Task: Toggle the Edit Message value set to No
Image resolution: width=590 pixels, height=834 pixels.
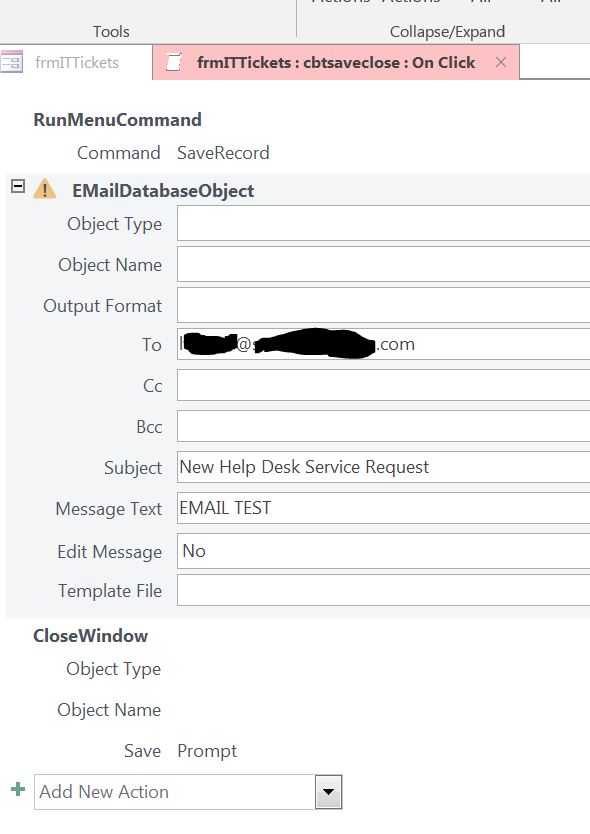Action: (384, 551)
